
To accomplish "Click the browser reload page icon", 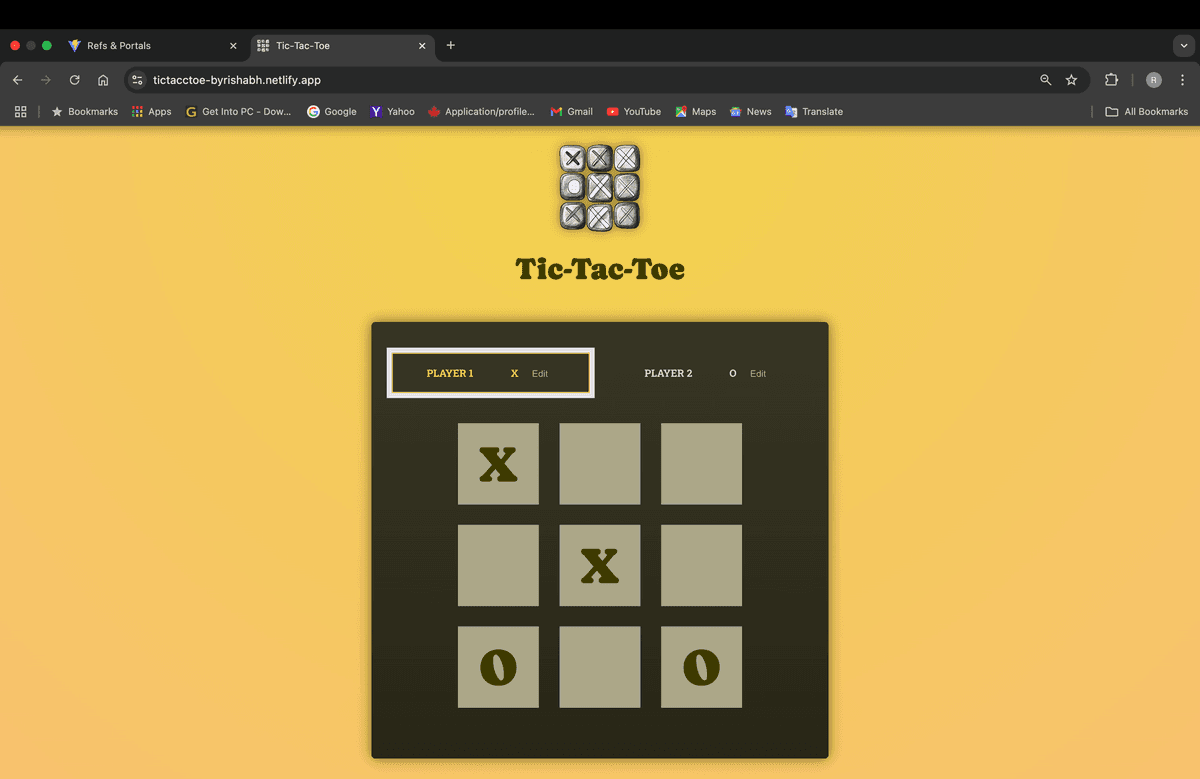I will coord(74,80).
